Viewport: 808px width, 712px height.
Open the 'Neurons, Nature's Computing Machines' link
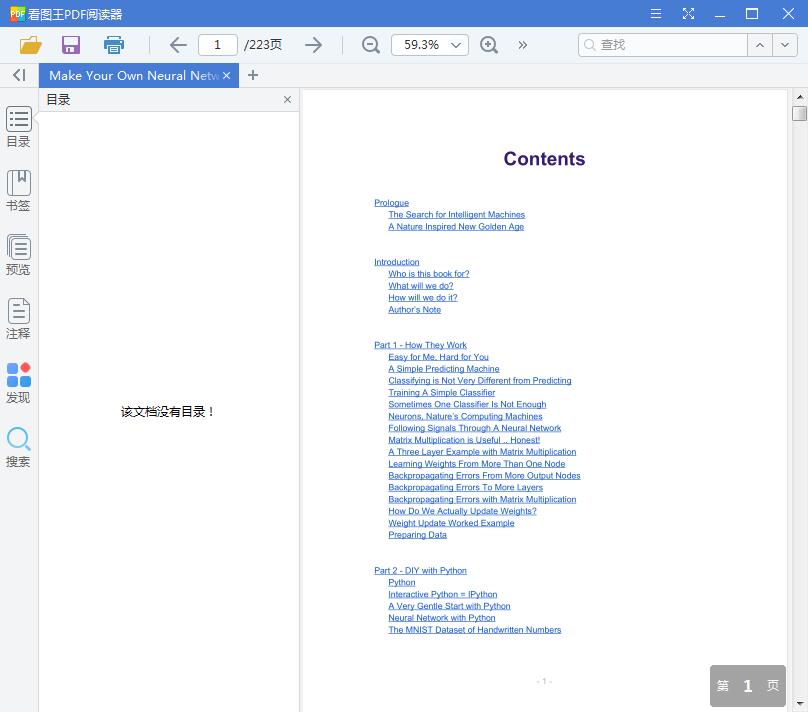tap(465, 416)
